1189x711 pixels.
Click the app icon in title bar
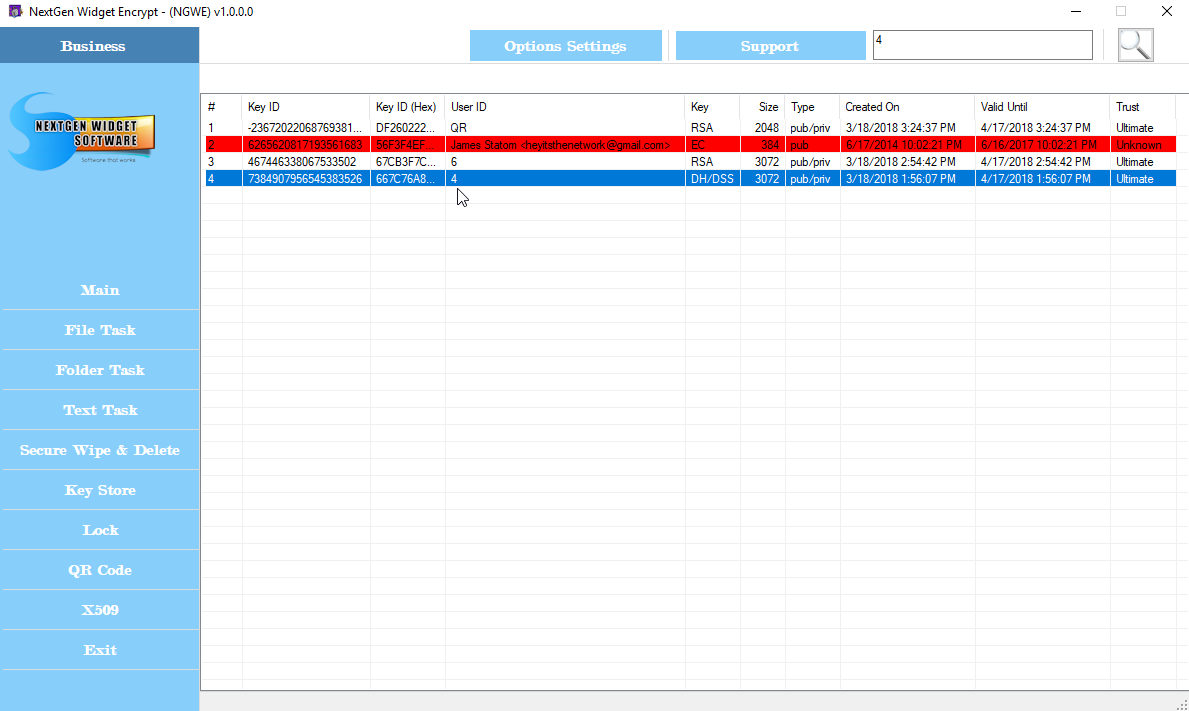pos(14,11)
